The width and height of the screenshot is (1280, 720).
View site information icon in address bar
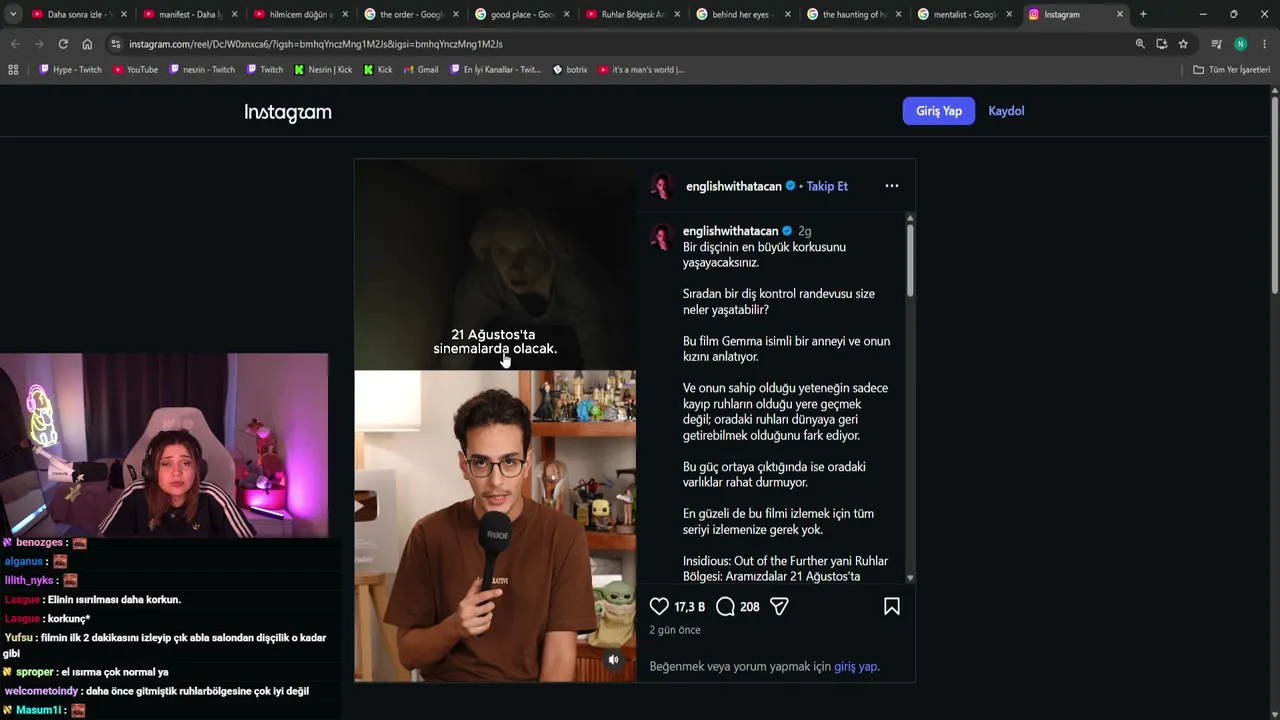[116, 44]
